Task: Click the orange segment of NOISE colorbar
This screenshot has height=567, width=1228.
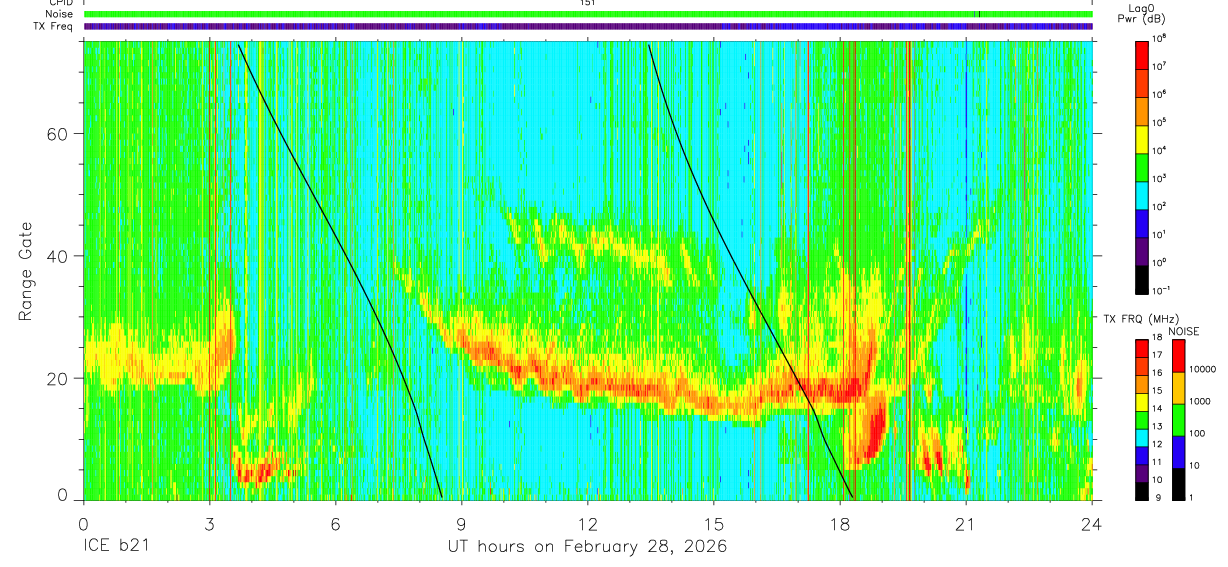Action: pyautogui.click(x=1179, y=388)
